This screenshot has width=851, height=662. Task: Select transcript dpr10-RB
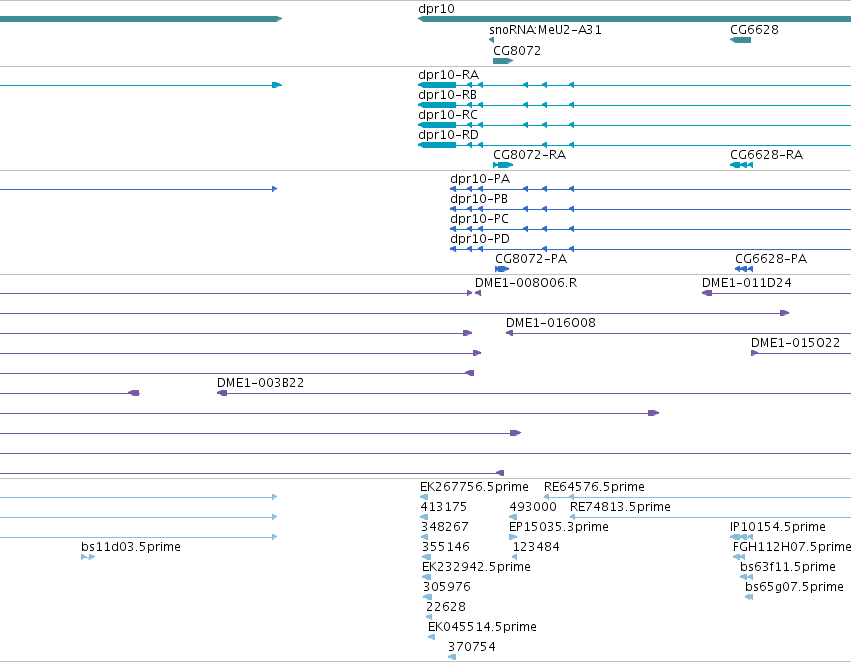447,95
